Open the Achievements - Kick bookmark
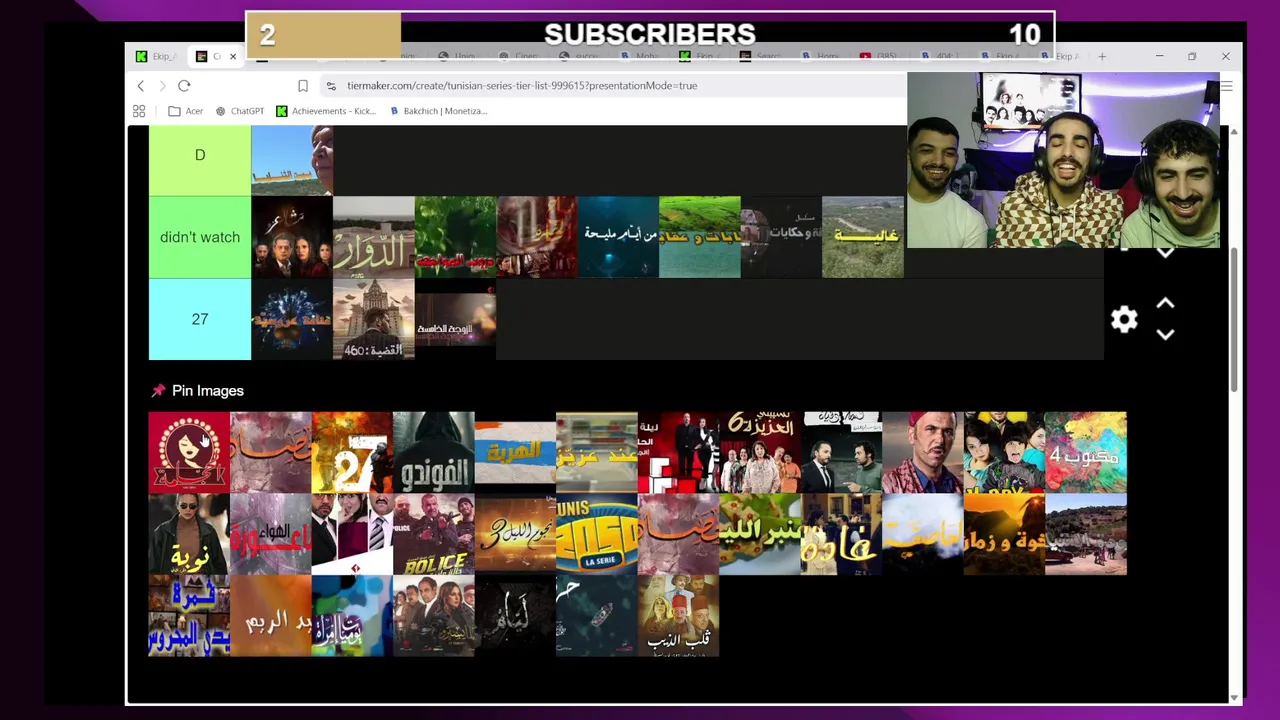 coord(326,111)
